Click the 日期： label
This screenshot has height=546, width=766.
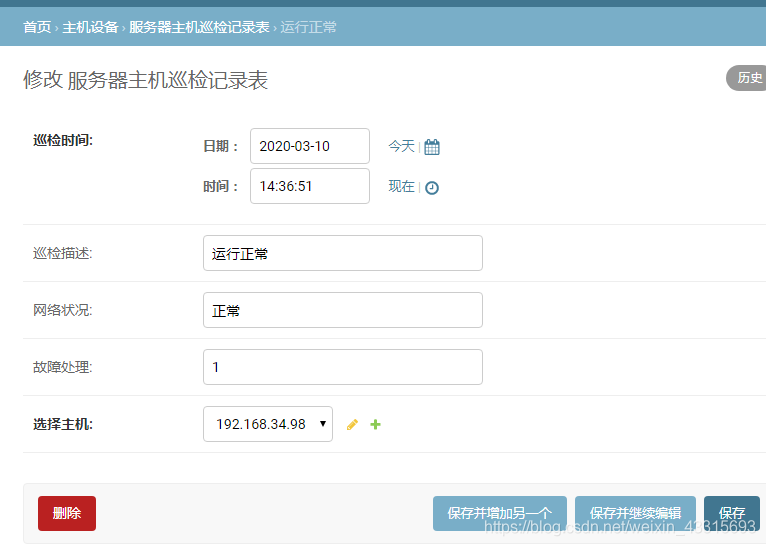[221, 146]
